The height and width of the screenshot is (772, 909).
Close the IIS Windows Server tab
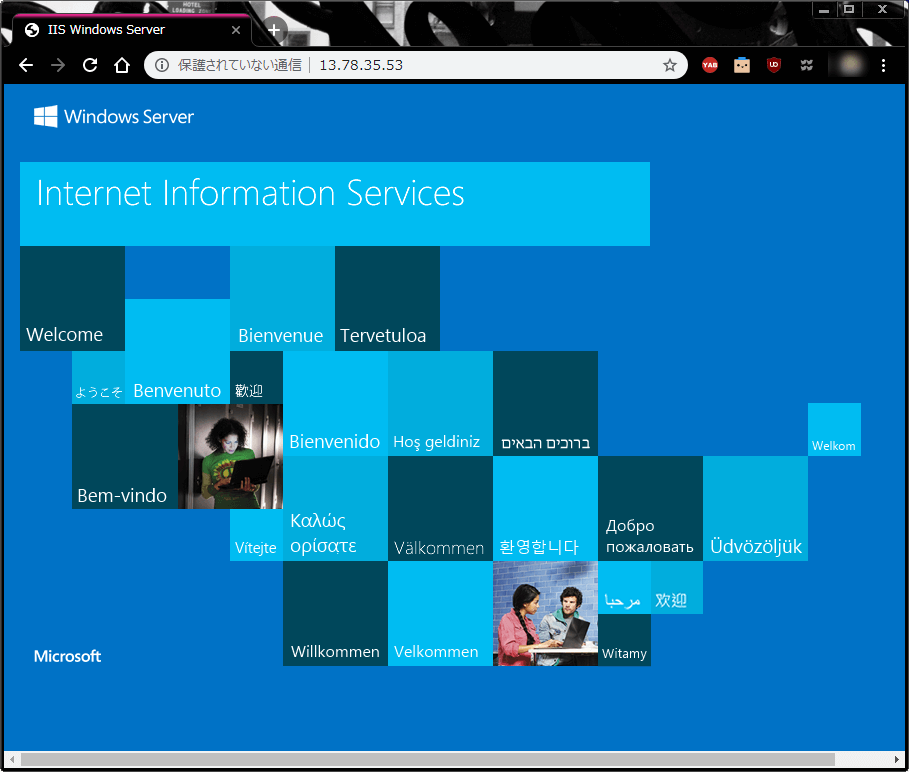pyautogui.click(x=236, y=30)
